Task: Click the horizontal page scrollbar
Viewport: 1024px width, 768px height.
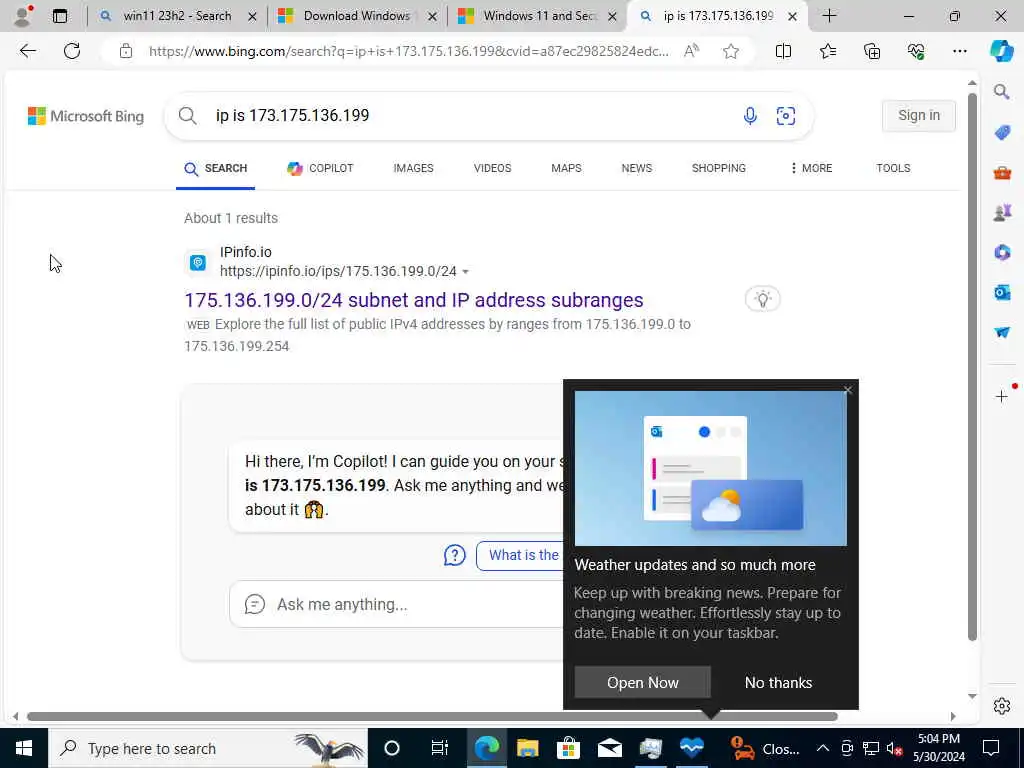Action: click(432, 716)
